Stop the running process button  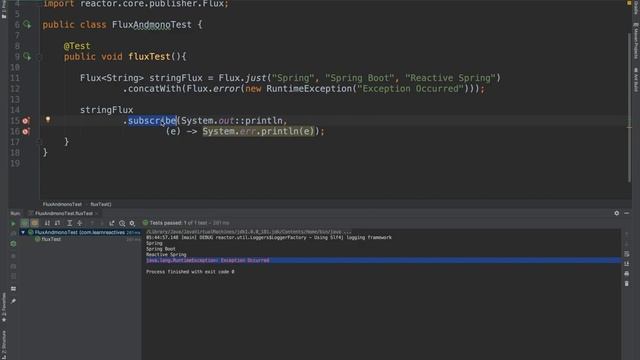click(x=13, y=256)
